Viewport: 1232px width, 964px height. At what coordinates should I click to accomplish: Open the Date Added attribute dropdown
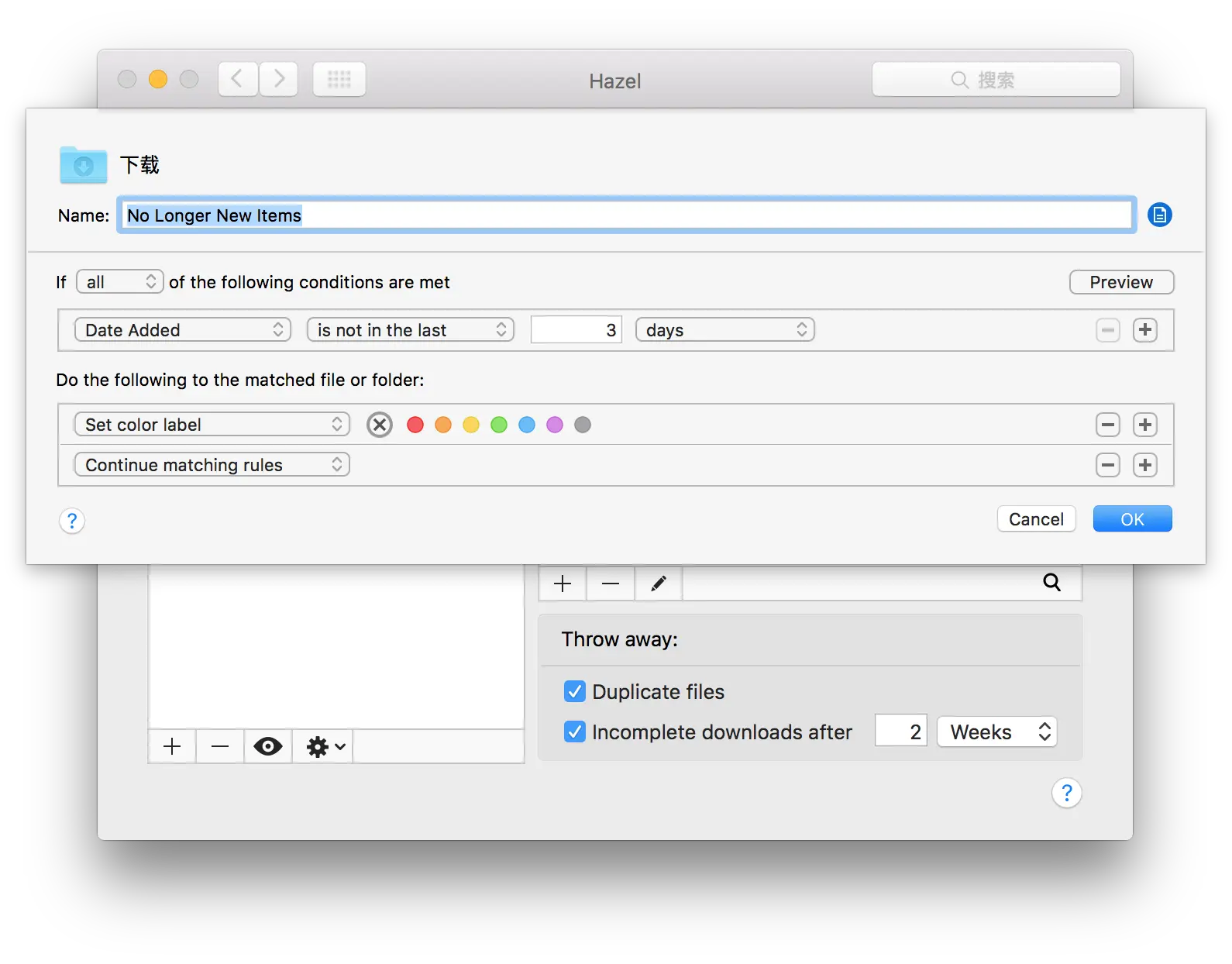pyautogui.click(x=183, y=330)
